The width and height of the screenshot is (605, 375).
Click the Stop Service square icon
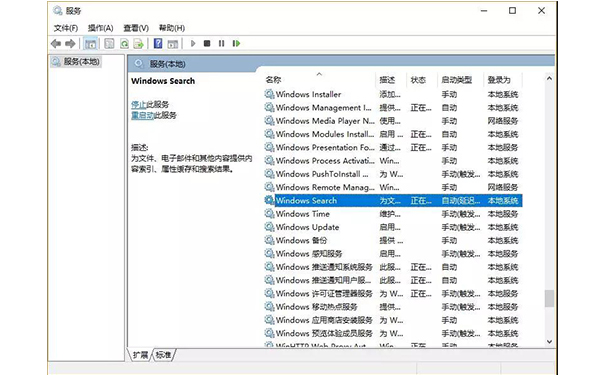(207, 44)
